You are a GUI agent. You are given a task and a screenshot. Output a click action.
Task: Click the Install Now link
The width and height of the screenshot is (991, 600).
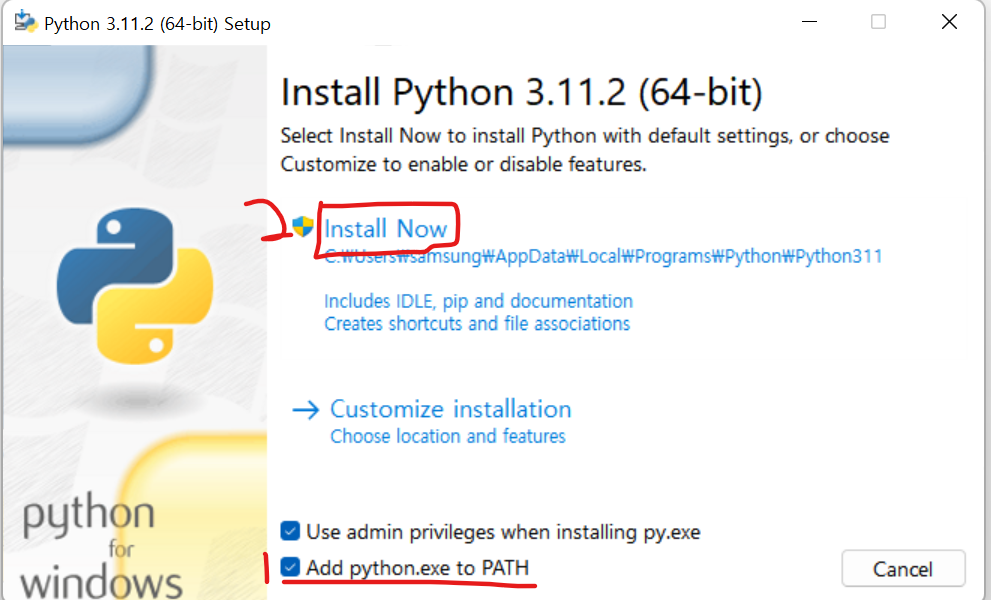[386, 229]
